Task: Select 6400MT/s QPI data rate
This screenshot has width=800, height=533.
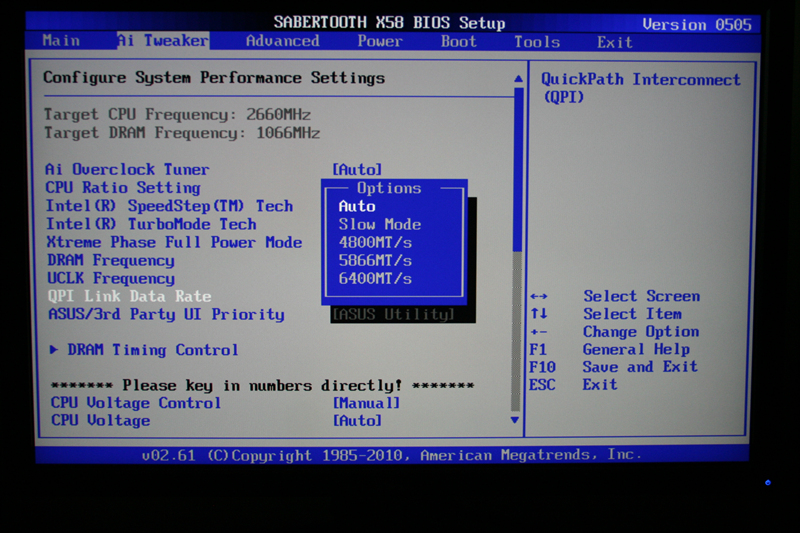Action: pos(375,278)
